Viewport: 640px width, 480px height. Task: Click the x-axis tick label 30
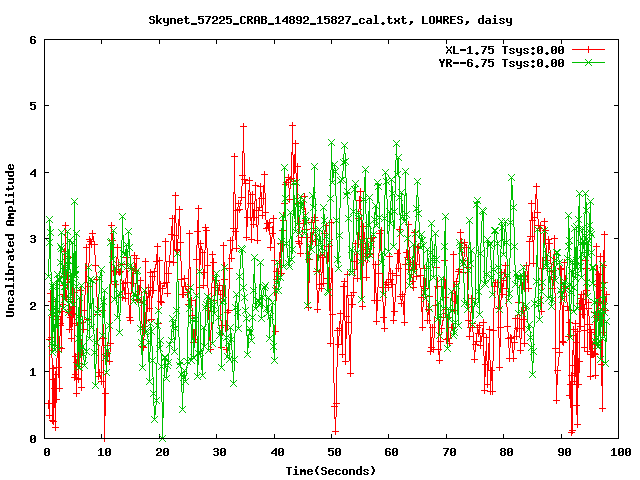tap(219, 452)
